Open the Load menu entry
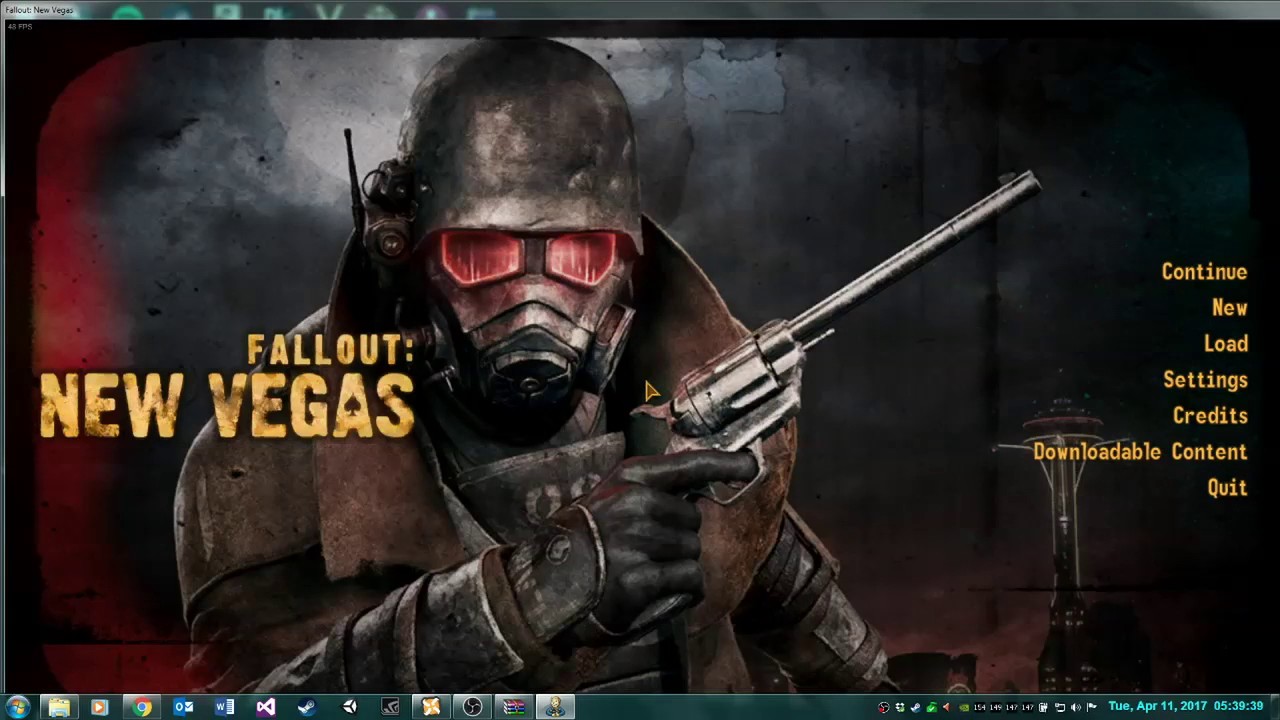The height and width of the screenshot is (720, 1280). 1225,344
